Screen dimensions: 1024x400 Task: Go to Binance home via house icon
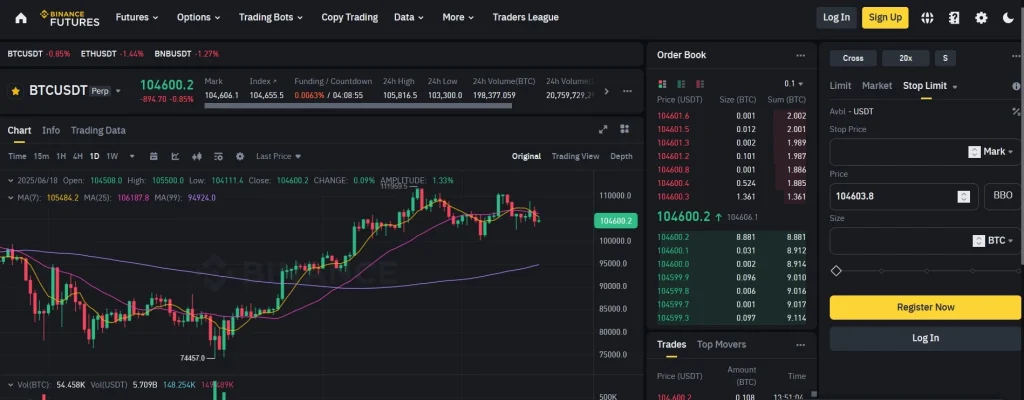[x=20, y=17]
